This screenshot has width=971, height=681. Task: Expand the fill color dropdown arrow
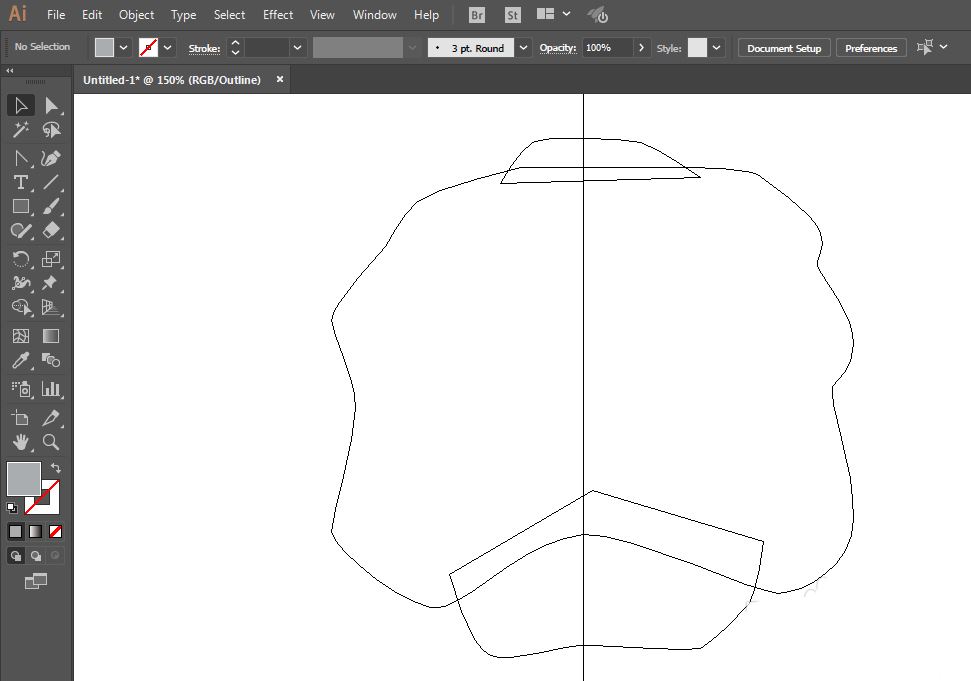[123, 48]
